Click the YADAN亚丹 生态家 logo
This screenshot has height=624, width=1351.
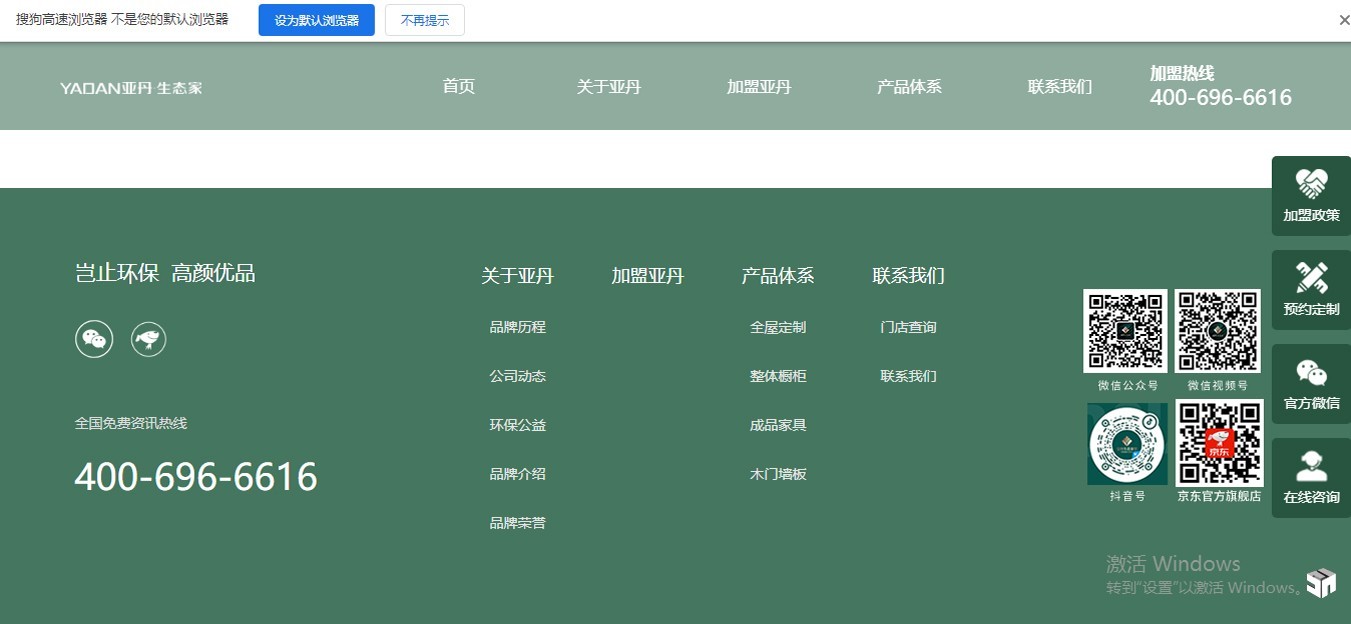point(131,88)
